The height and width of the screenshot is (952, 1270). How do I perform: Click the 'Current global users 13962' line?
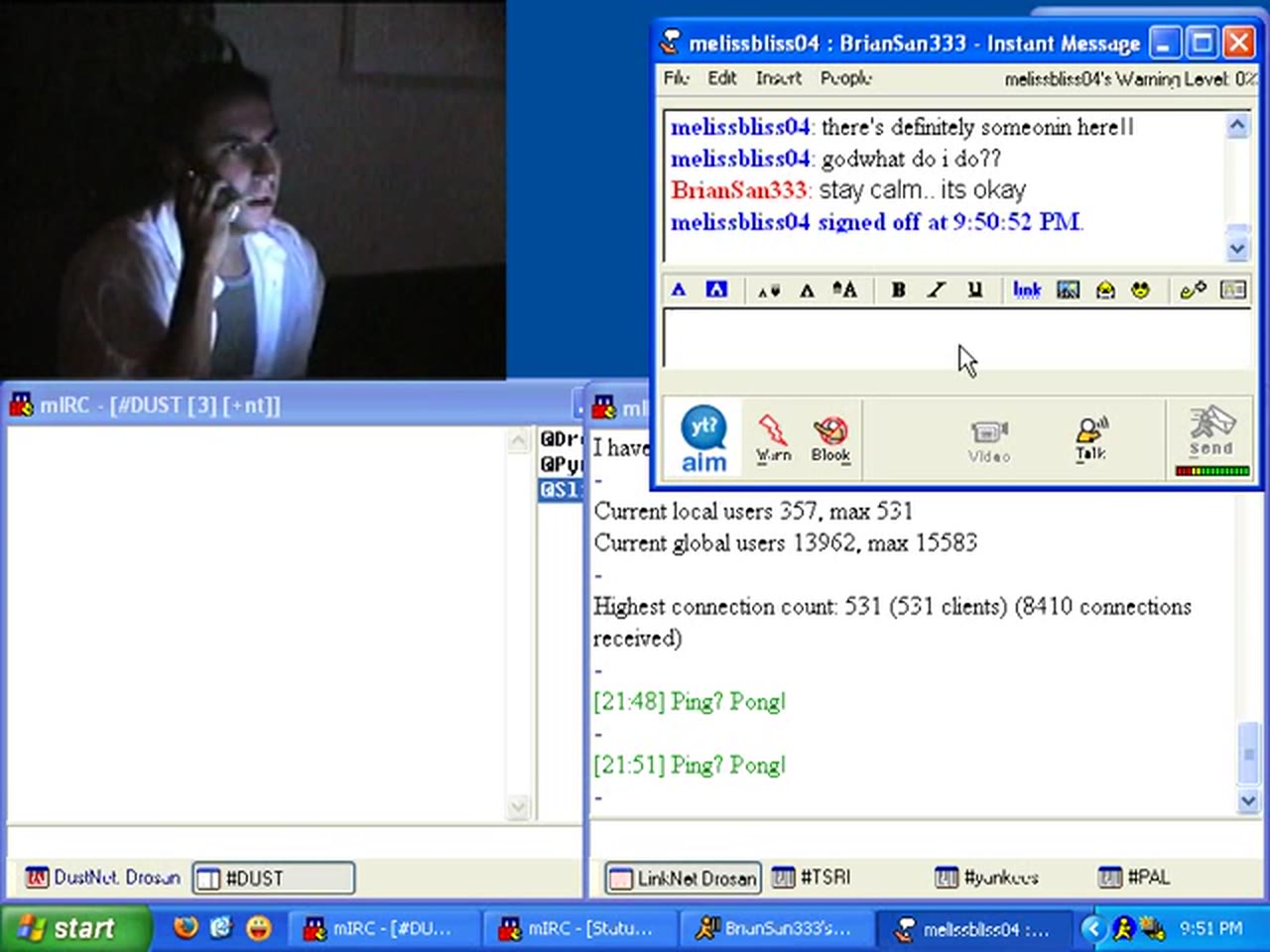coord(786,543)
